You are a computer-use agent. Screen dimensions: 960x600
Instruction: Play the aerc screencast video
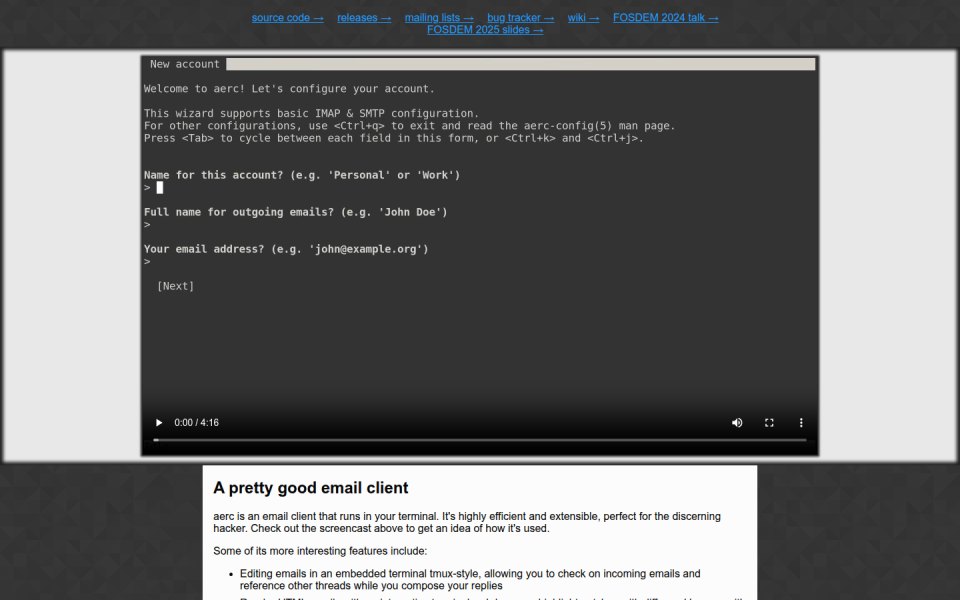tap(159, 422)
